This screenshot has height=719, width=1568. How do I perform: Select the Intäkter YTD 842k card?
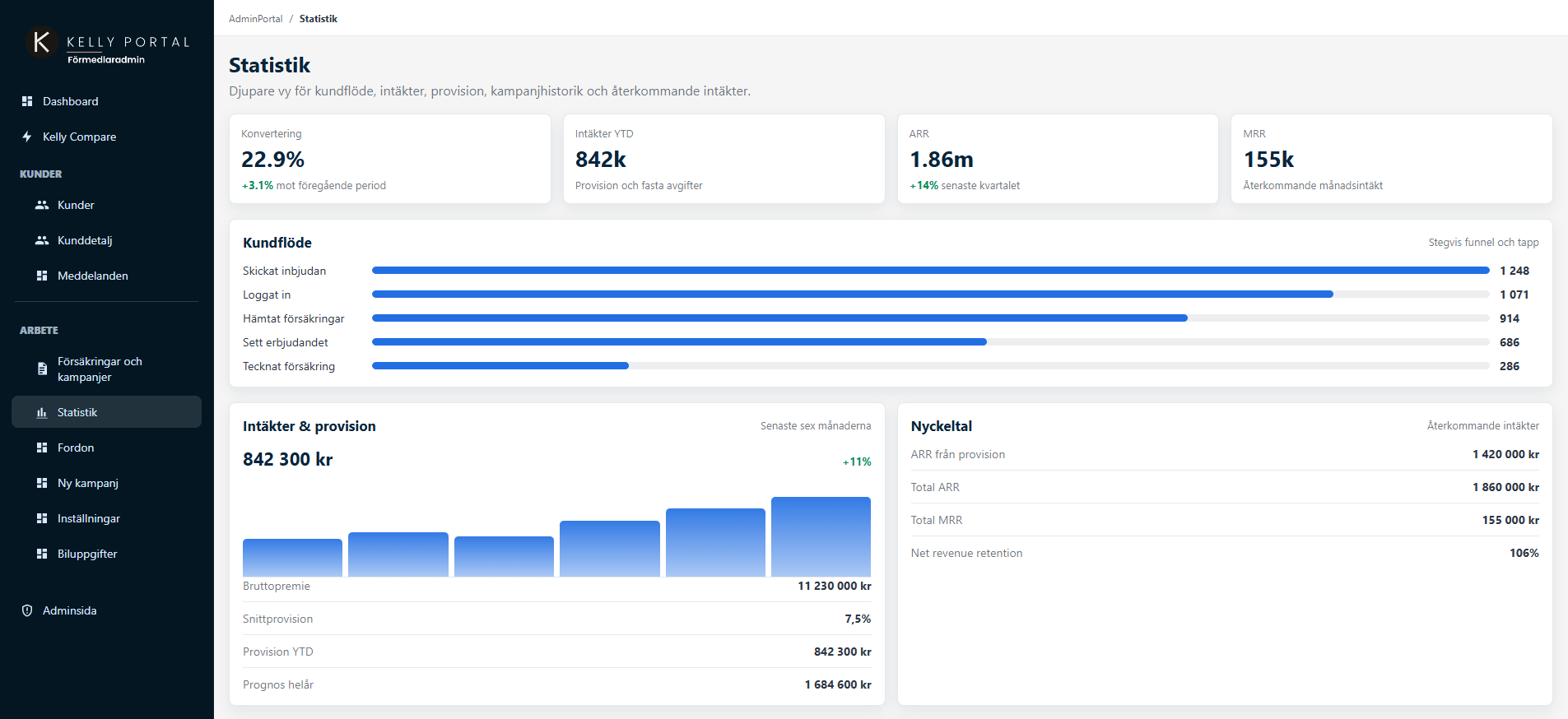724,159
